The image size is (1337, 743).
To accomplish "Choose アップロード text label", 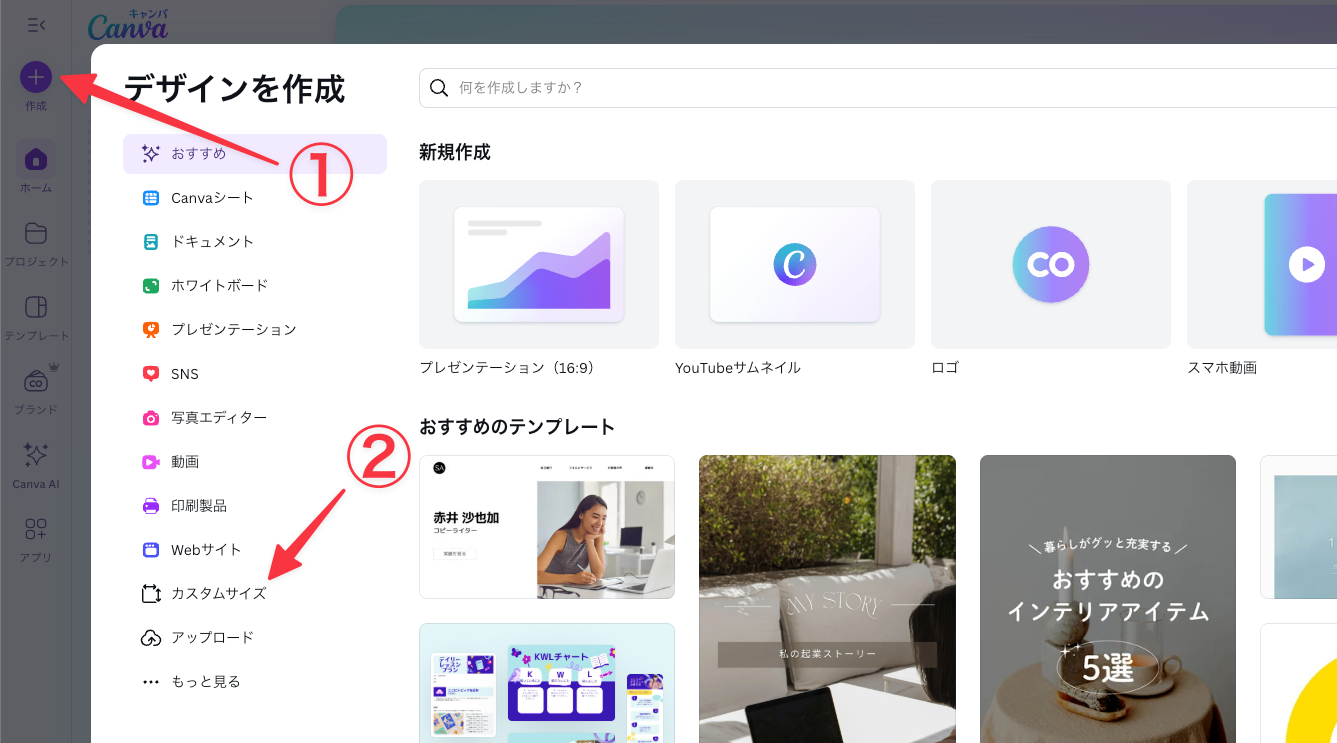I will (212, 638).
